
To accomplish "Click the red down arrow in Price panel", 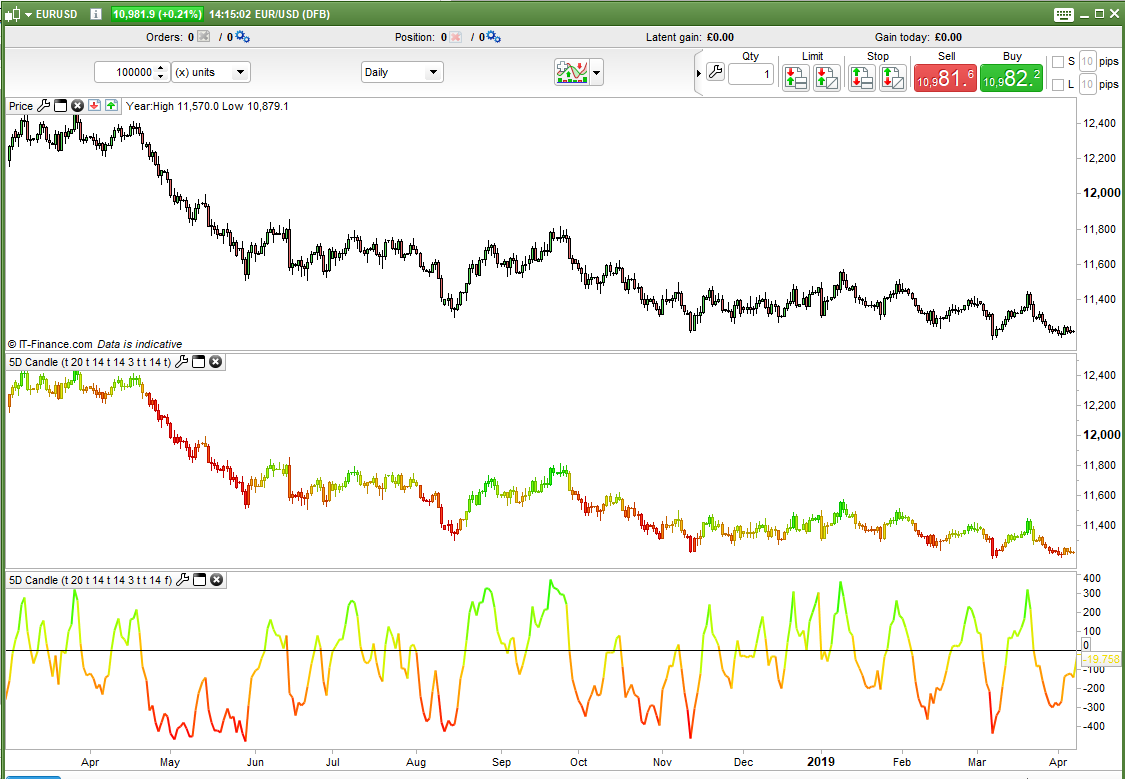I will [x=94, y=106].
